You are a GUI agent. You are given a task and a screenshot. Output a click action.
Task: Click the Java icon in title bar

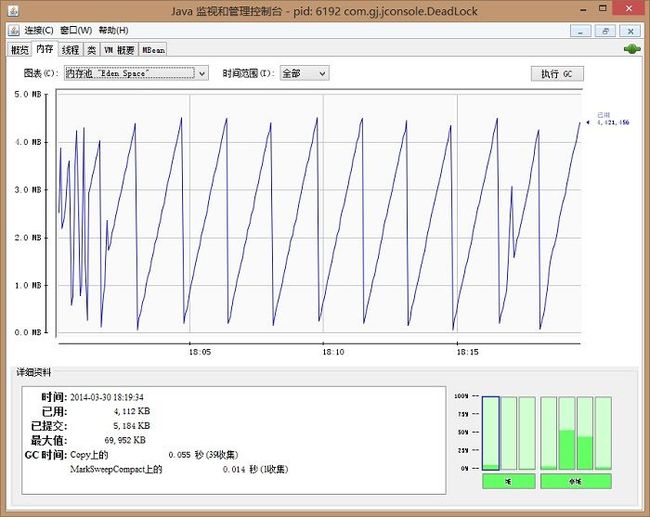click(13, 11)
